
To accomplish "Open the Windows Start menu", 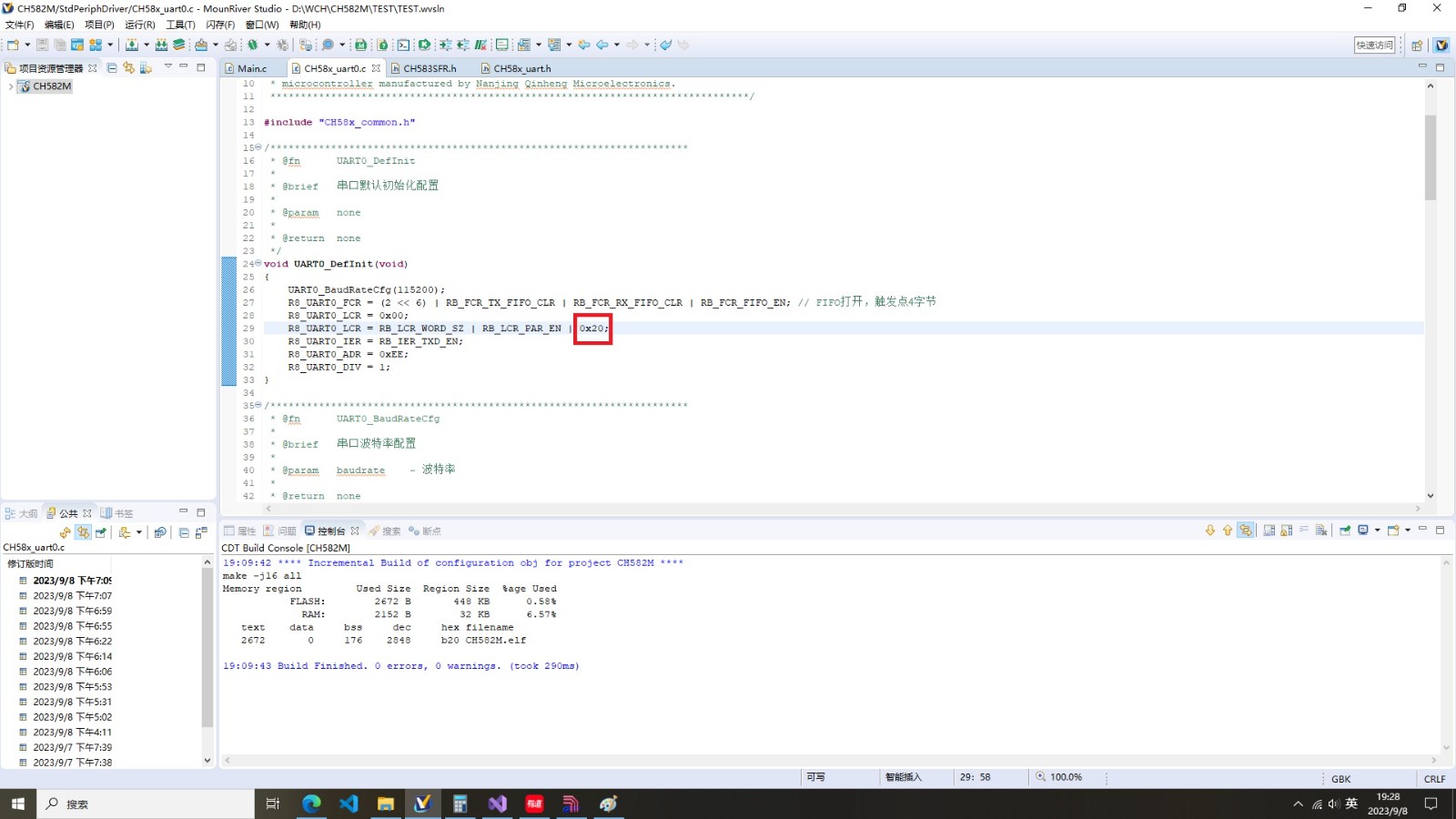I will (17, 804).
